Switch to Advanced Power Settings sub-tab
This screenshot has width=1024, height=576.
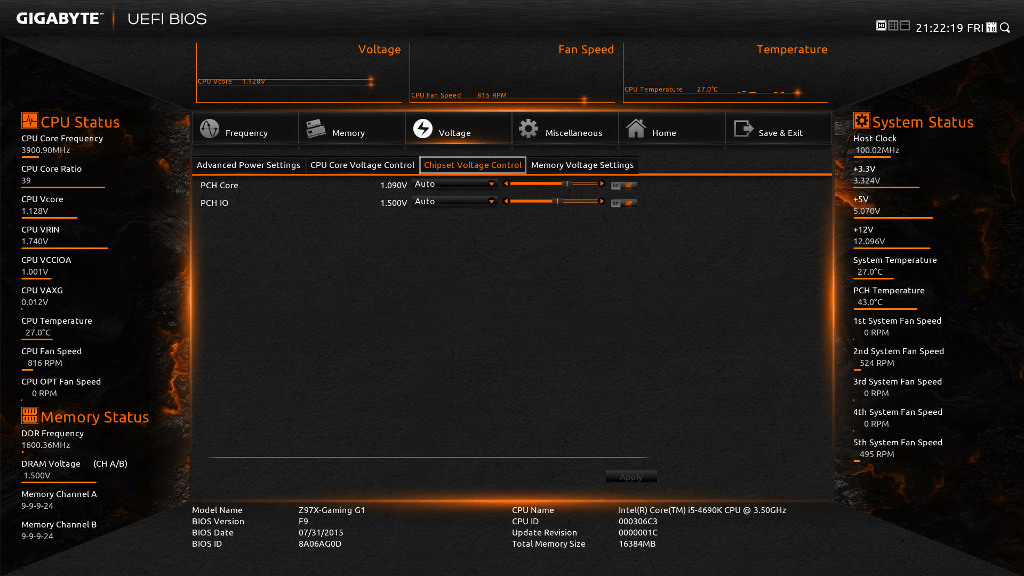[248, 165]
